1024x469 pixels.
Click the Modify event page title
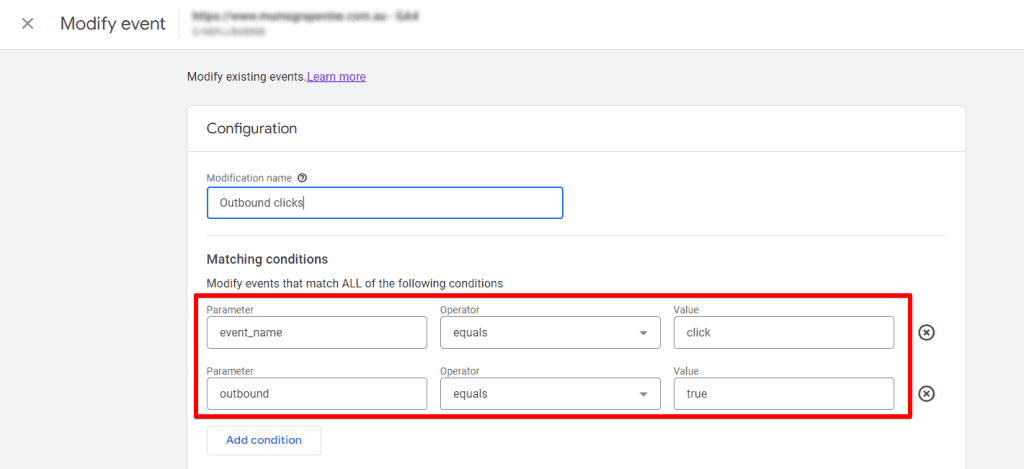tap(113, 24)
